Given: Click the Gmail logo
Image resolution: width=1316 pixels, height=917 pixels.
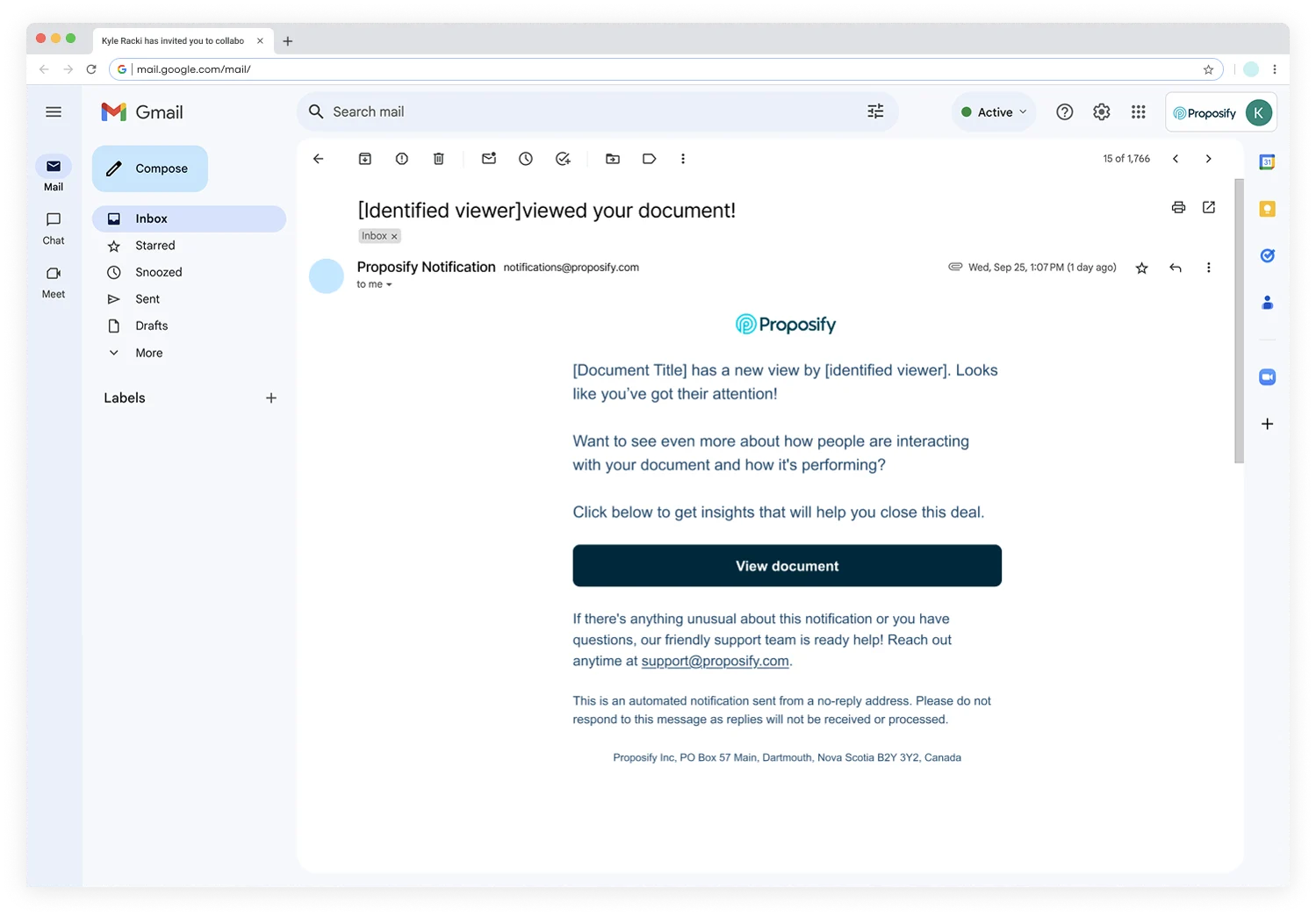Looking at the screenshot, I should click(x=142, y=112).
